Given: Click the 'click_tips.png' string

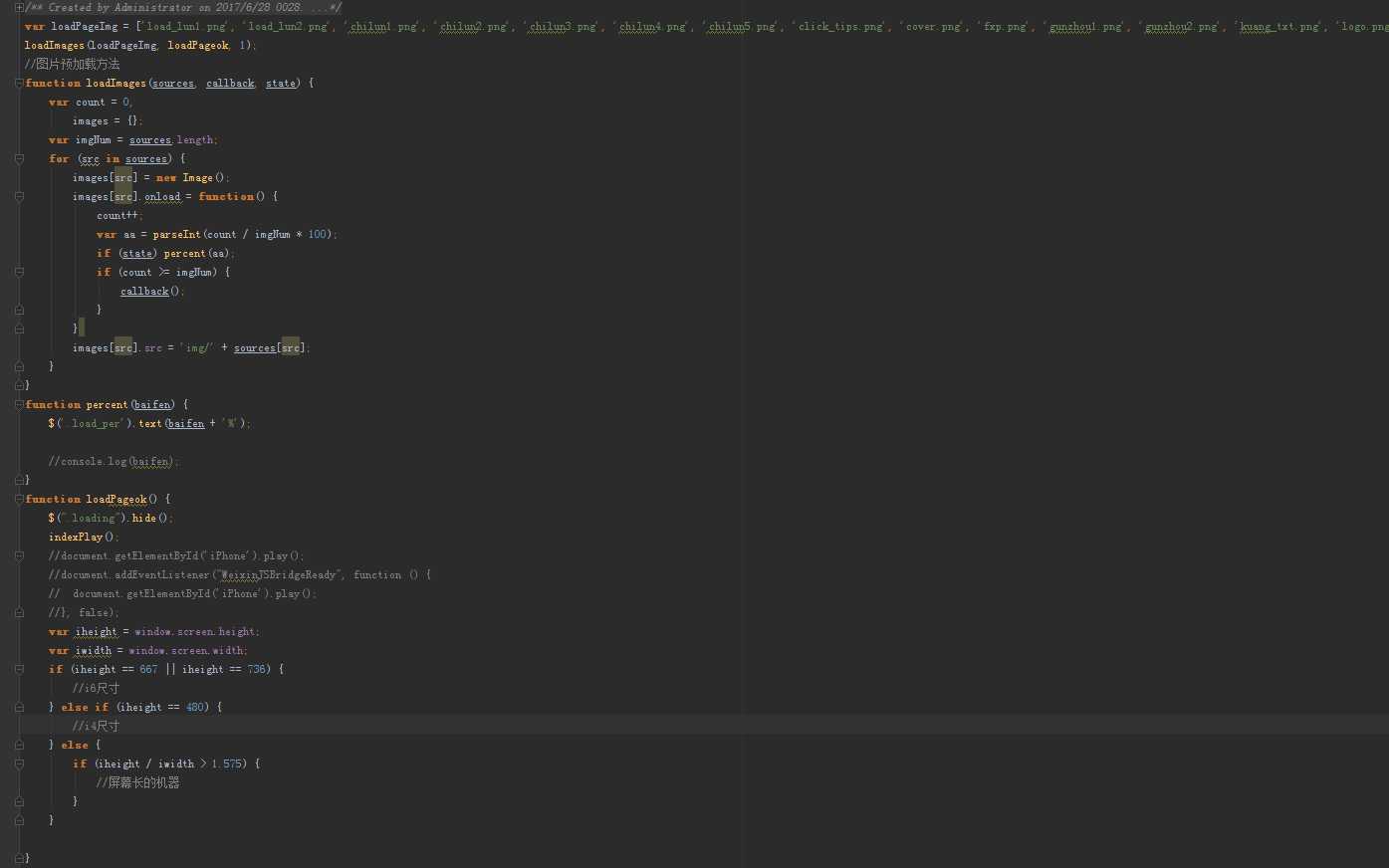Looking at the screenshot, I should [x=840, y=26].
